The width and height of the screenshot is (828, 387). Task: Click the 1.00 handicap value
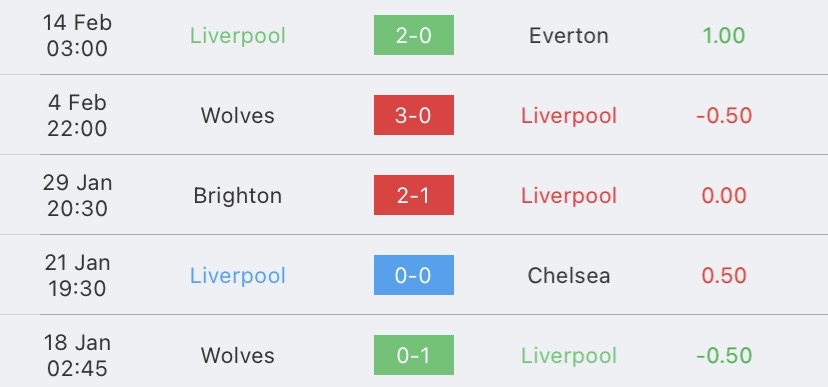[x=723, y=35]
